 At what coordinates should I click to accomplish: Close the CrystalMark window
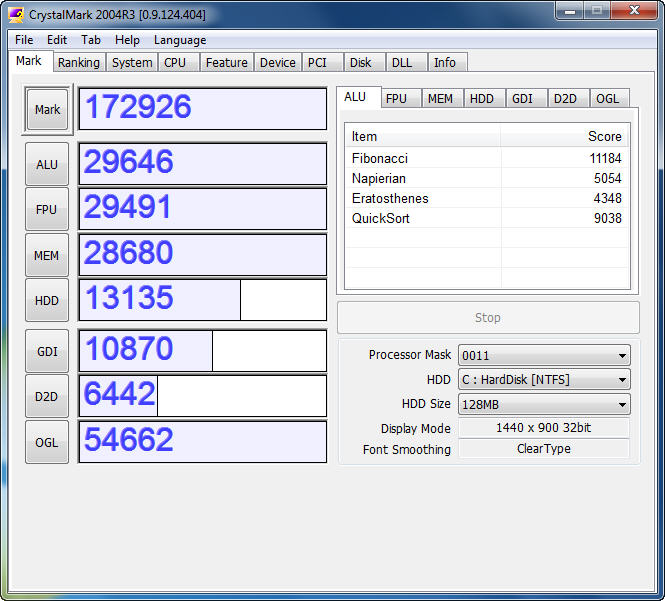click(634, 10)
